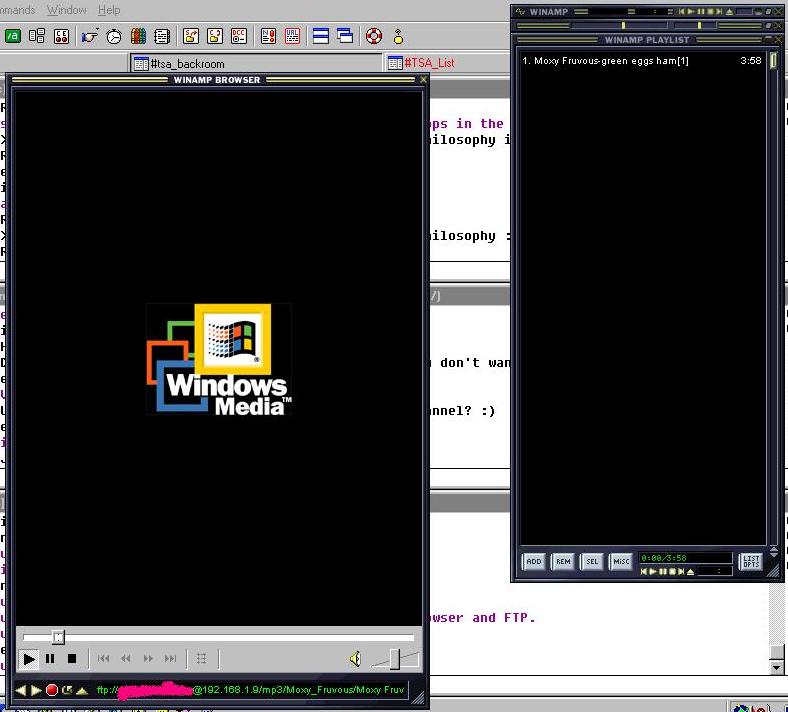788x712 pixels.
Task: Click the Windows Media volume slider
Action: (395, 659)
